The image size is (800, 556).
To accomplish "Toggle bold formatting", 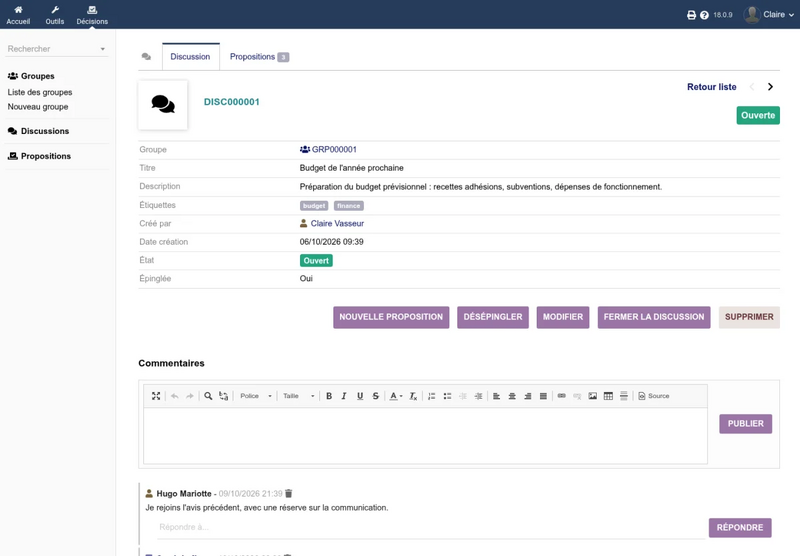I will coord(329,396).
